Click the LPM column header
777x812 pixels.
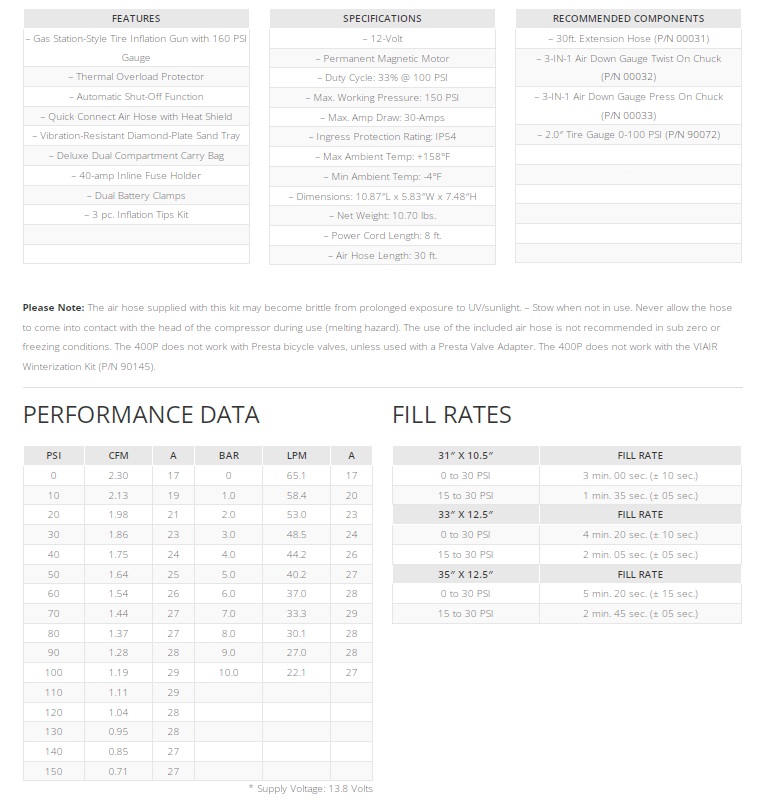[x=296, y=455]
